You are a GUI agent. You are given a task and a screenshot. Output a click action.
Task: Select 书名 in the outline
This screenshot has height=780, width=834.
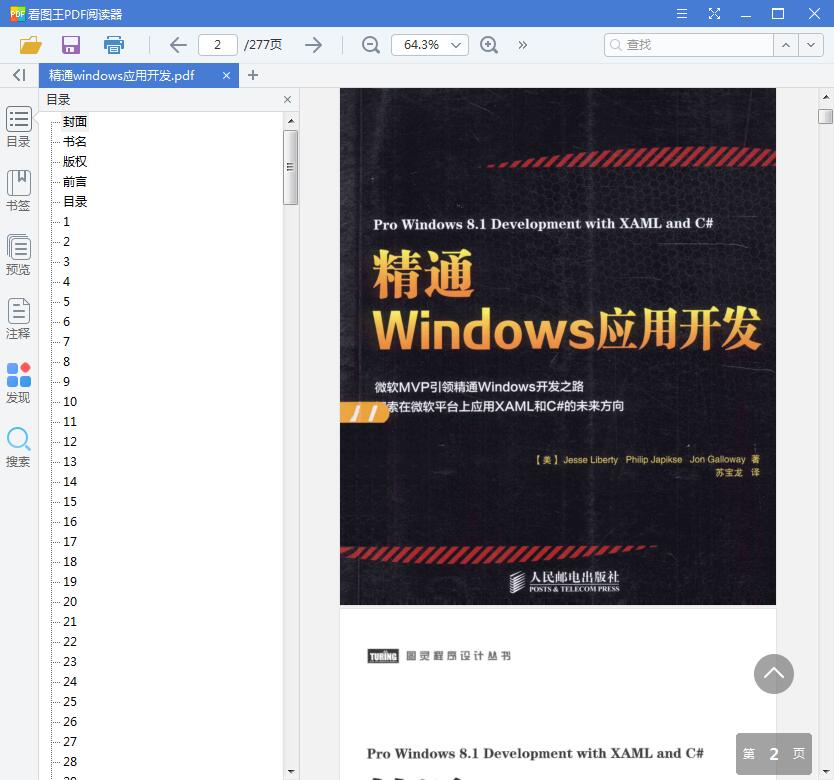click(x=74, y=142)
